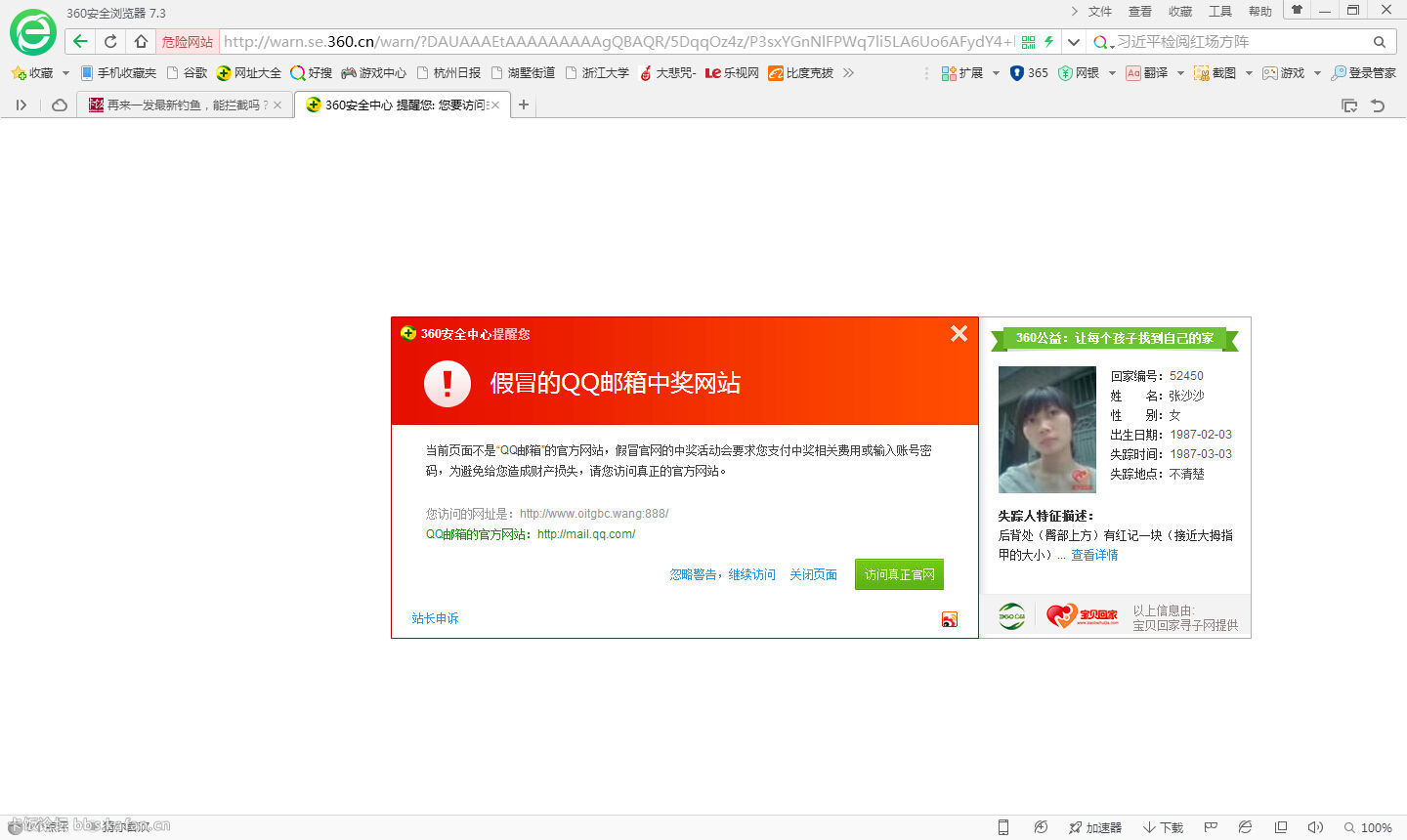1407x840 pixels.
Task: Click the share icon in warning dialog
Action: [949, 619]
